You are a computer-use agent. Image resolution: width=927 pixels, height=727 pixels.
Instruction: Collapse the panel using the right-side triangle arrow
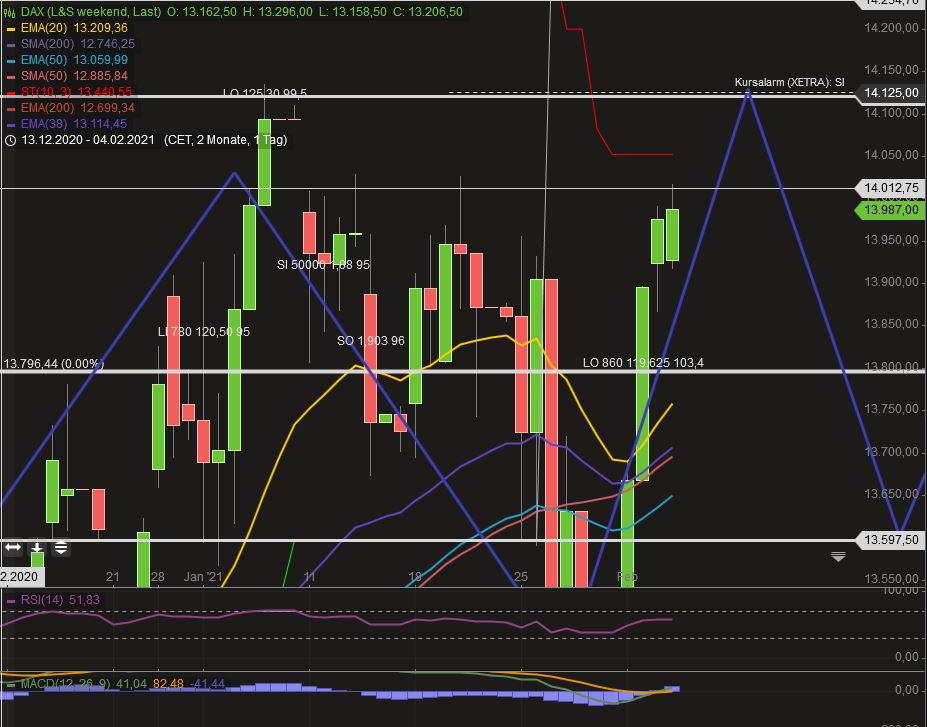838,557
